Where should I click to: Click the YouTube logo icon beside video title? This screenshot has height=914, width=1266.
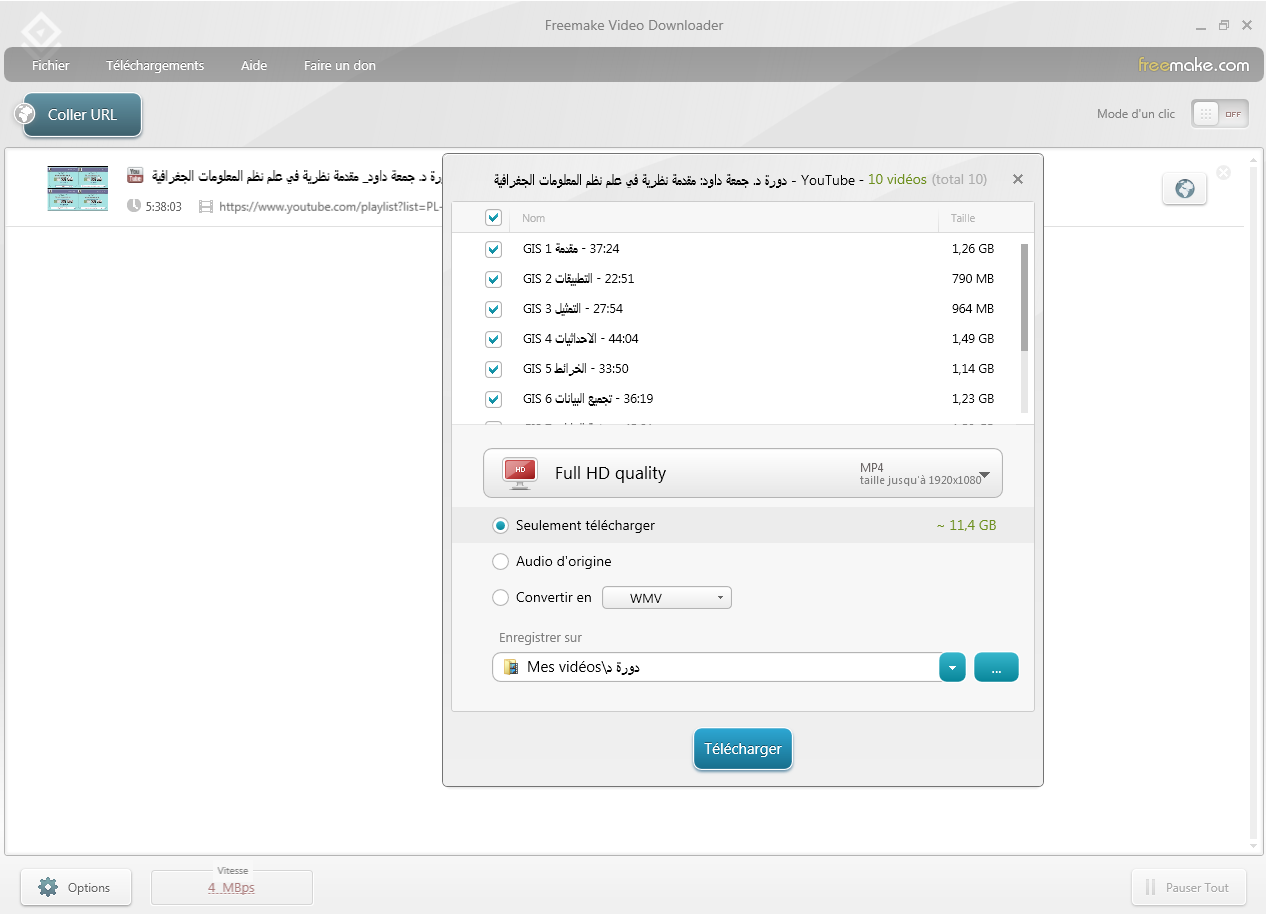(x=135, y=176)
